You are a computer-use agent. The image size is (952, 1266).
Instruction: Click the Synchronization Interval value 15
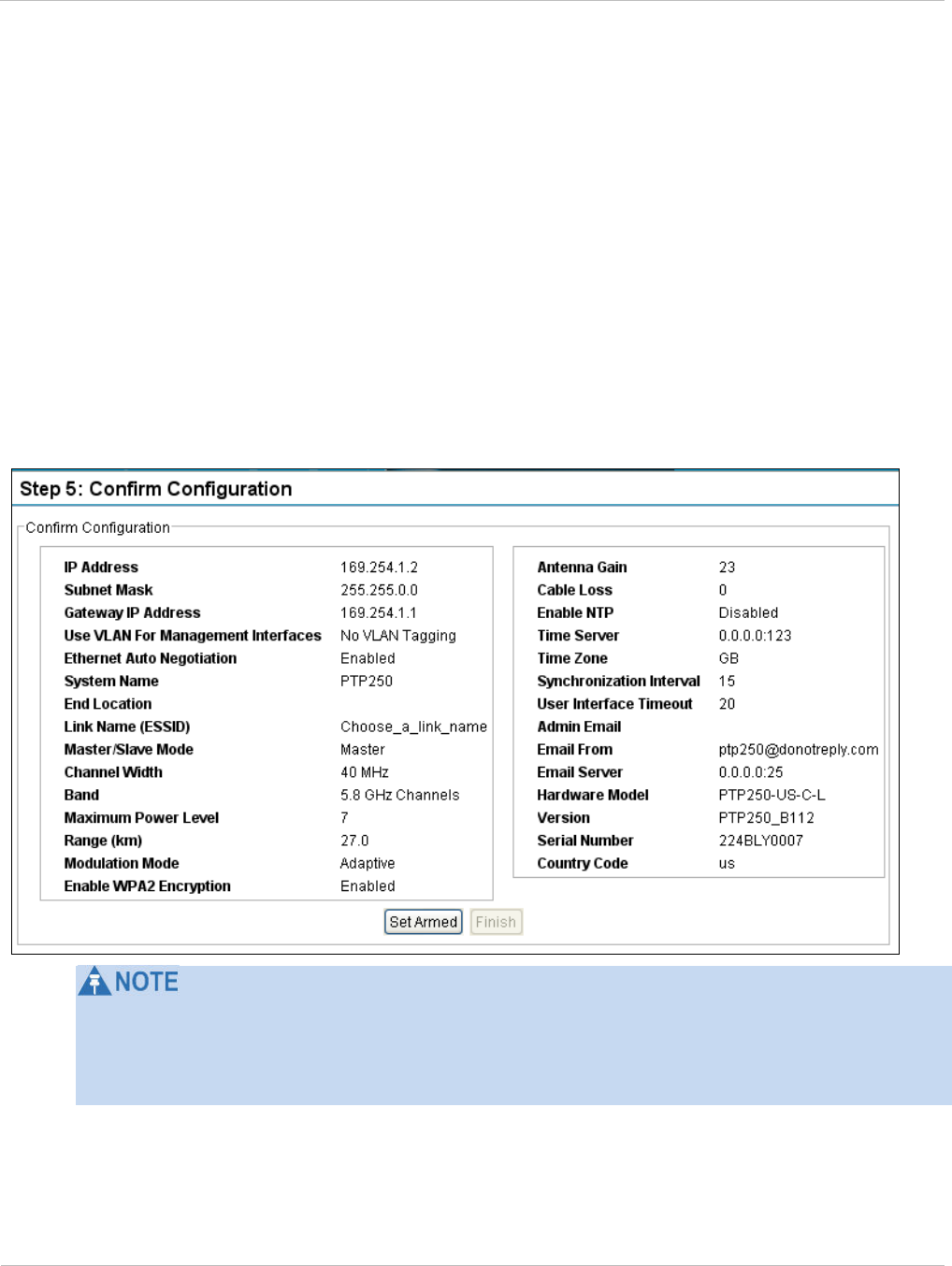click(727, 681)
